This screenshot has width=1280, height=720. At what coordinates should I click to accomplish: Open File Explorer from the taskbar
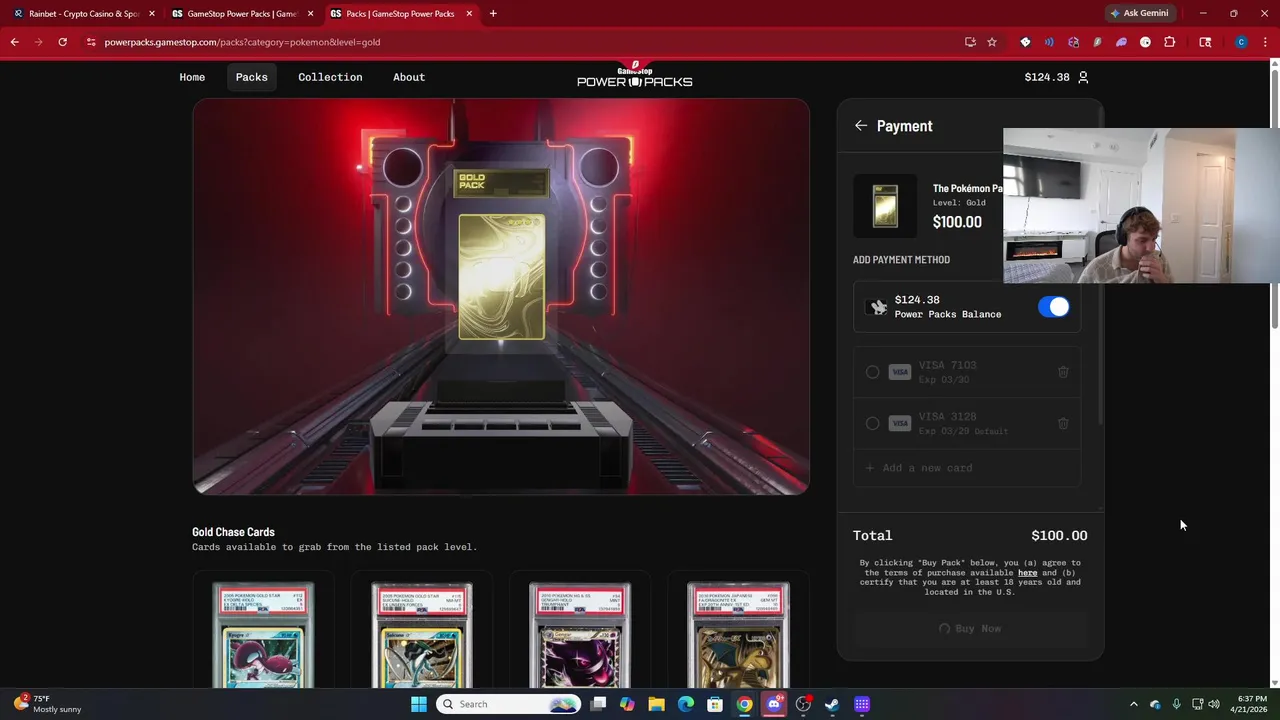coord(656,704)
